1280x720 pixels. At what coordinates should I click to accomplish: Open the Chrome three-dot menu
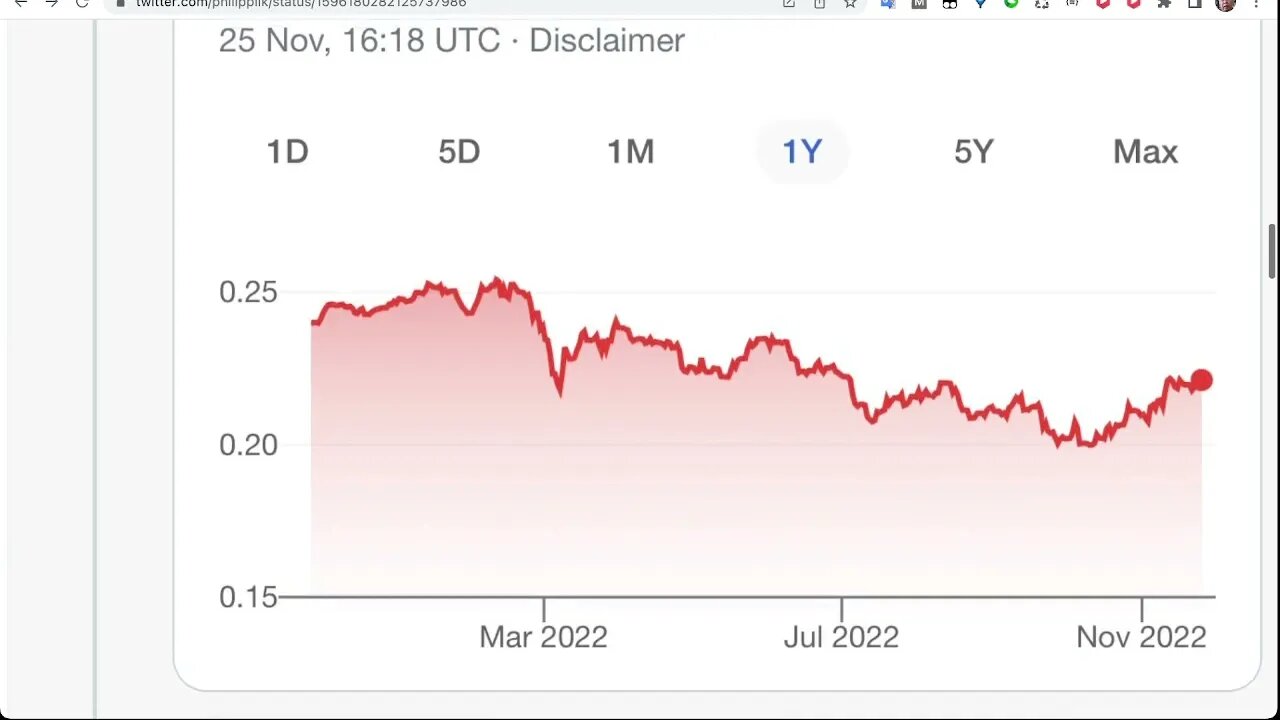(1257, 3)
